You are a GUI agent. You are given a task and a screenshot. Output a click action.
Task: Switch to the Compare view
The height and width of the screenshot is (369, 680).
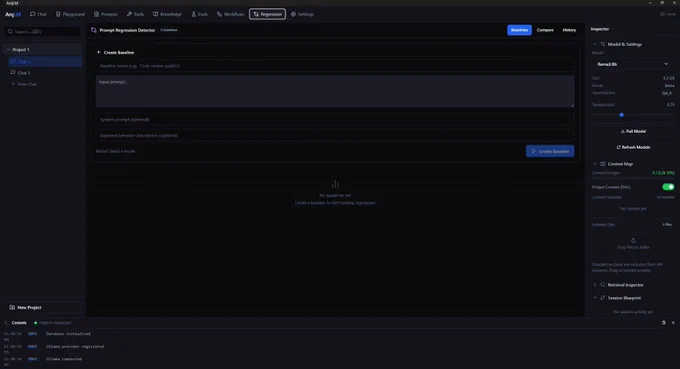tap(545, 30)
